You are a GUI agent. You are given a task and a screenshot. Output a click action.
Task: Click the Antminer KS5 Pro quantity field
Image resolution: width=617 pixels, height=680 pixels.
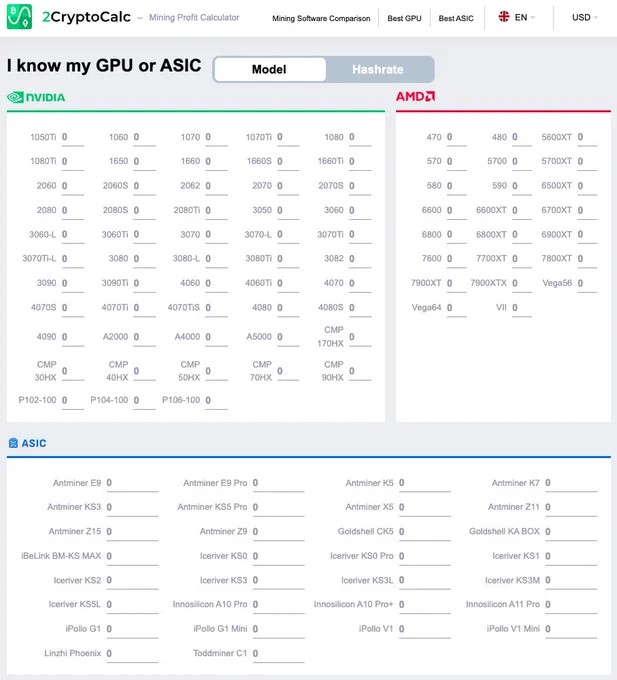(x=278, y=508)
